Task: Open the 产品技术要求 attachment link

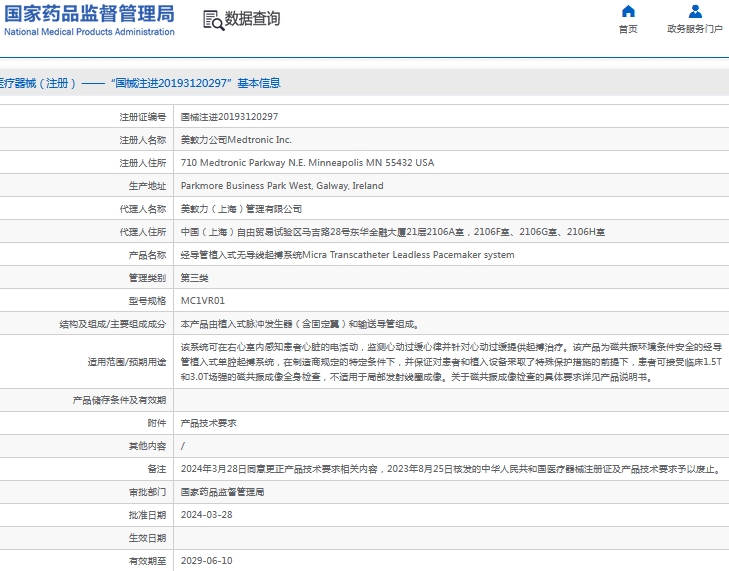Action: click(208, 423)
